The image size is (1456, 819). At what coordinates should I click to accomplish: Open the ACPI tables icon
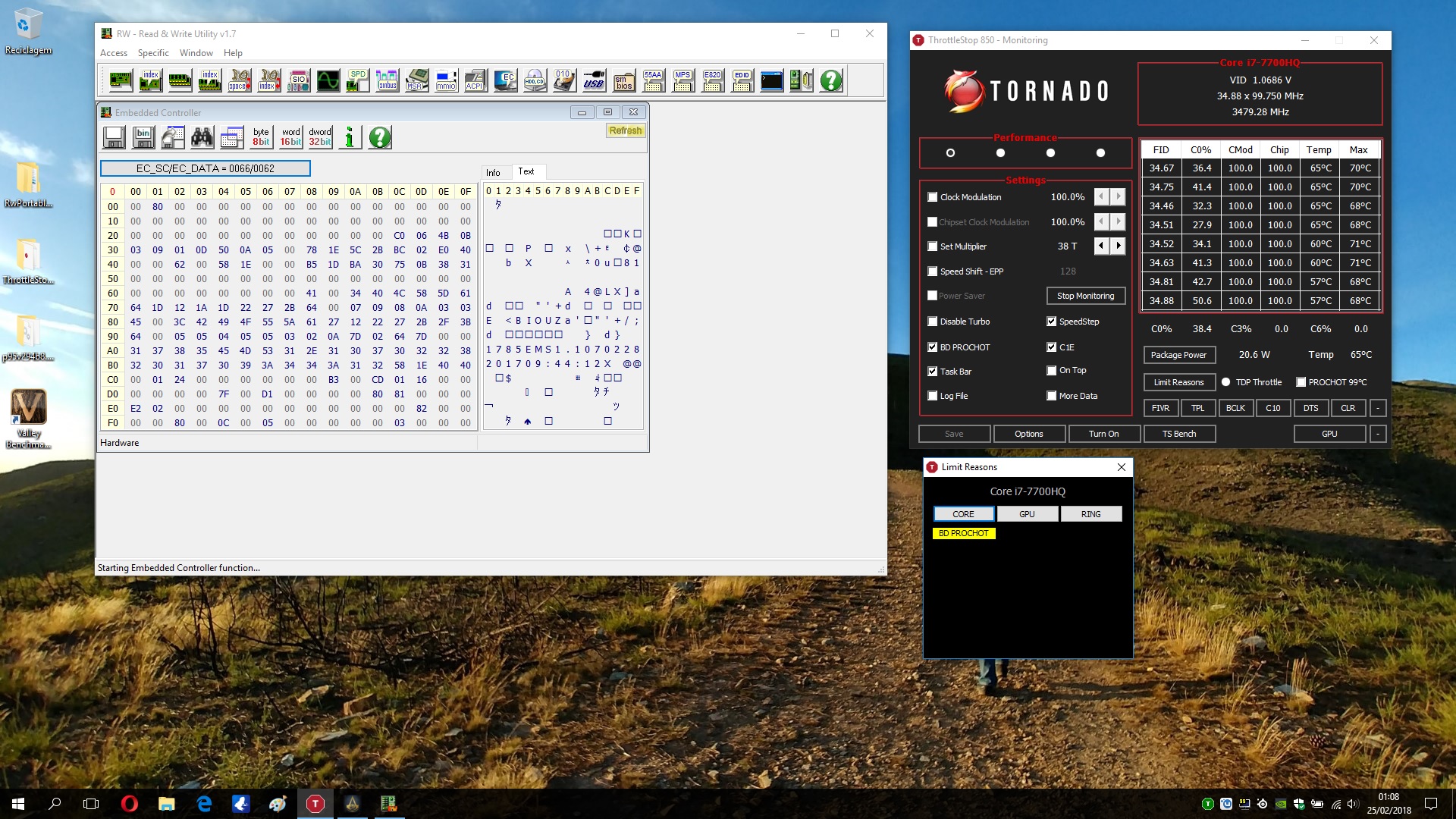[475, 80]
